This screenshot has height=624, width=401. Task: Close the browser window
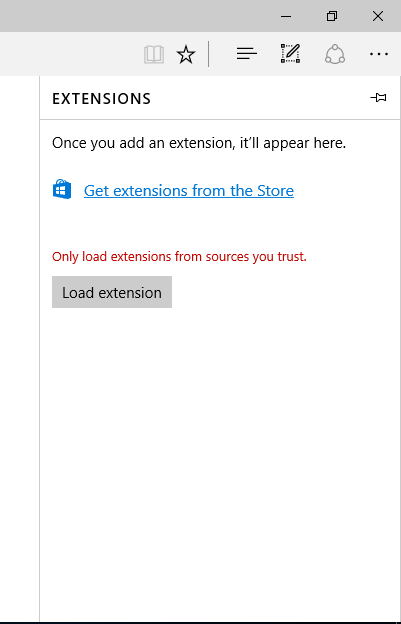click(x=378, y=16)
